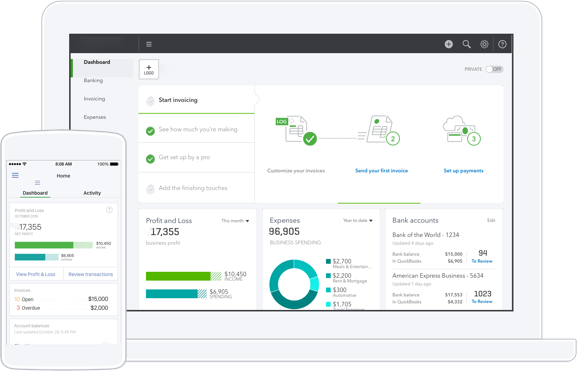Open search with the magnifier icon
Screen dimensions: 577x372
(x=466, y=44)
